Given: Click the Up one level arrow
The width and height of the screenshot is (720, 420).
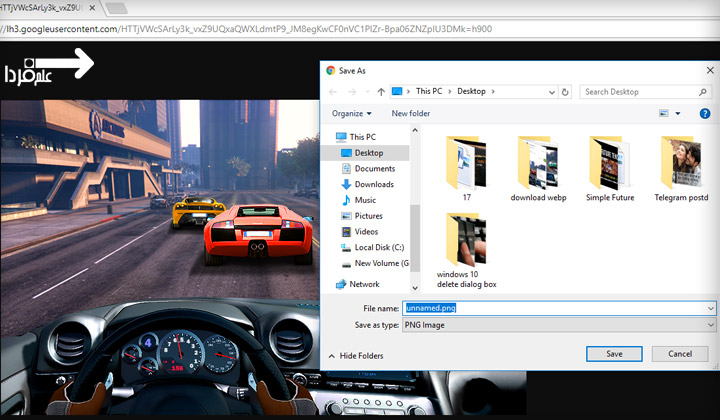Looking at the screenshot, I should coord(381,92).
